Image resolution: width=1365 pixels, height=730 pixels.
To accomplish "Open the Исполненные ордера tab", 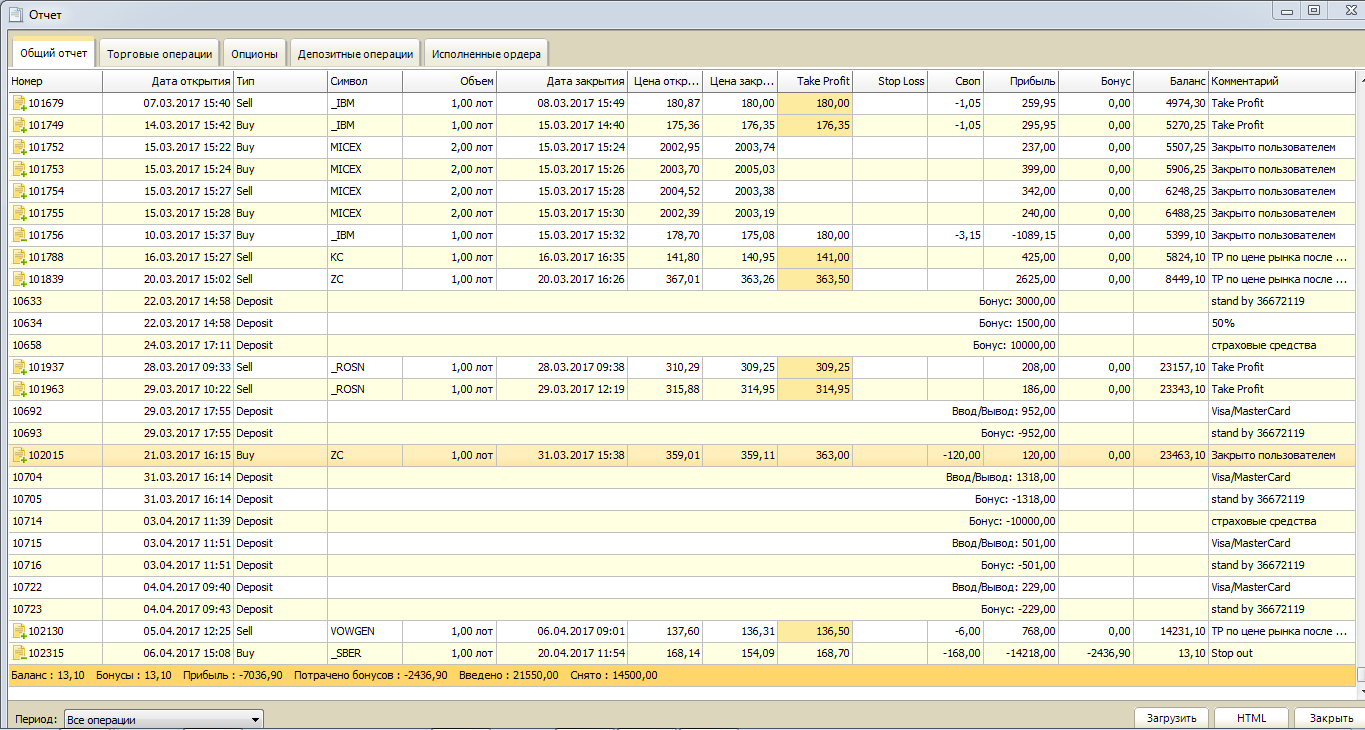I will pos(487,54).
